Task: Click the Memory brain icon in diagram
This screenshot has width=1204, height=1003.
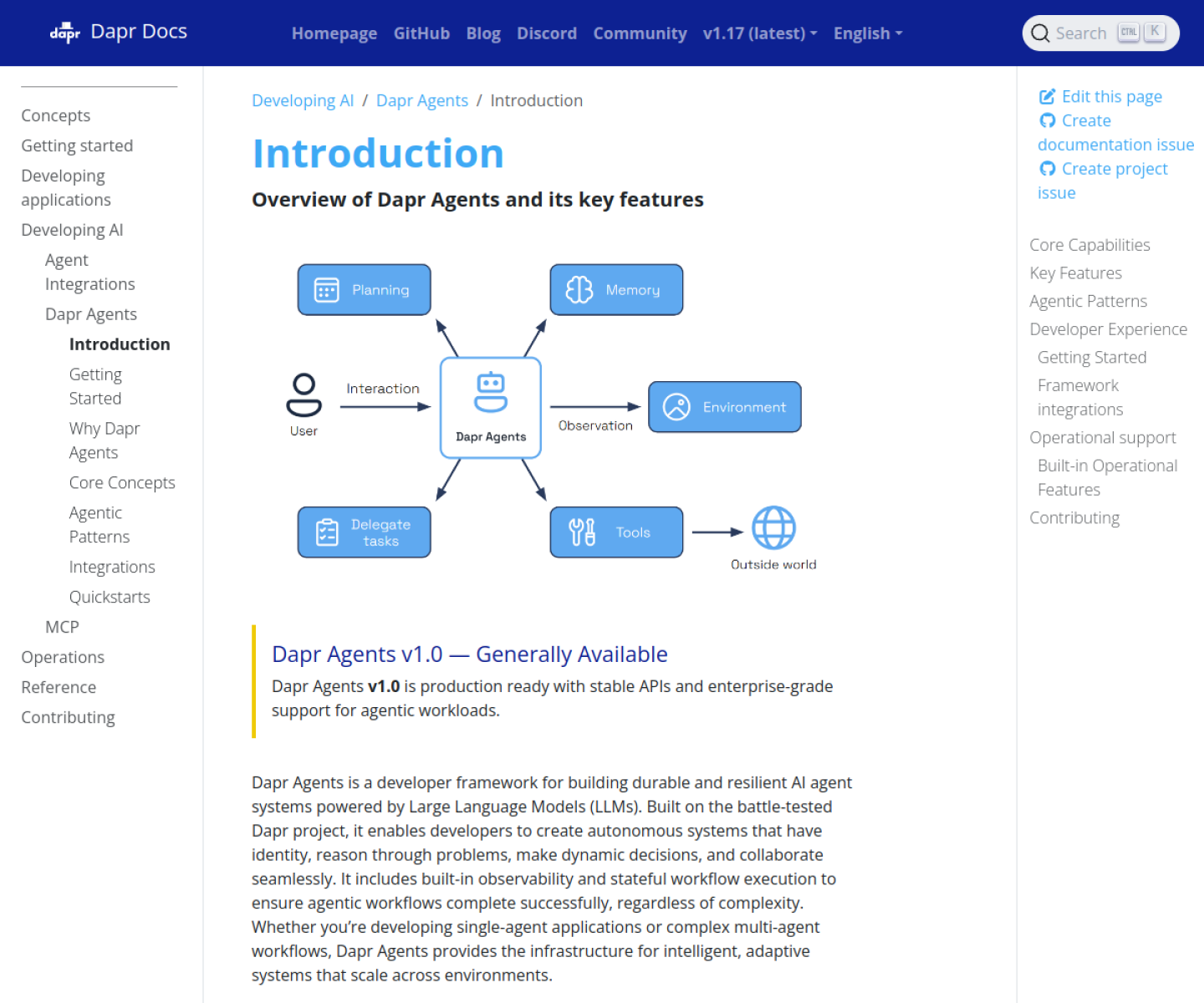Action: point(579,290)
